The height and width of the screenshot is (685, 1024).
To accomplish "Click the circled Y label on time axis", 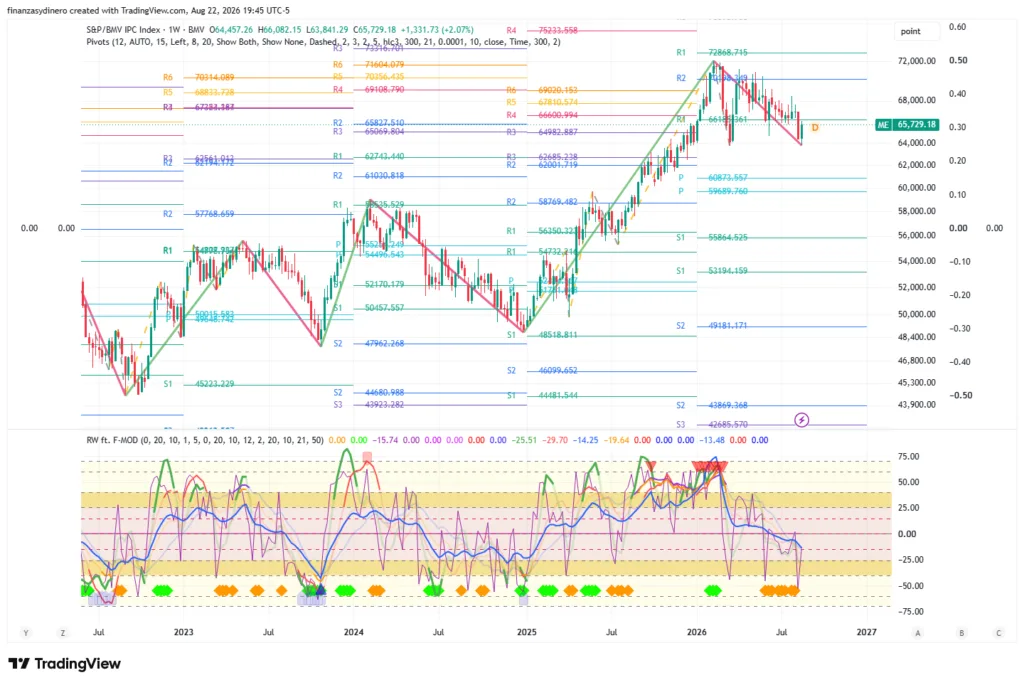I will click(x=26, y=633).
